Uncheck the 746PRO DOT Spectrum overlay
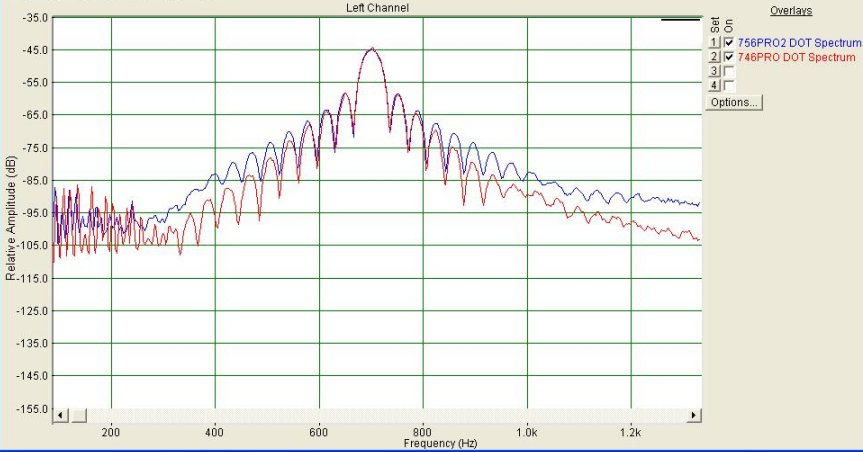Image resolution: width=863 pixels, height=452 pixels. pyautogui.click(x=729, y=58)
